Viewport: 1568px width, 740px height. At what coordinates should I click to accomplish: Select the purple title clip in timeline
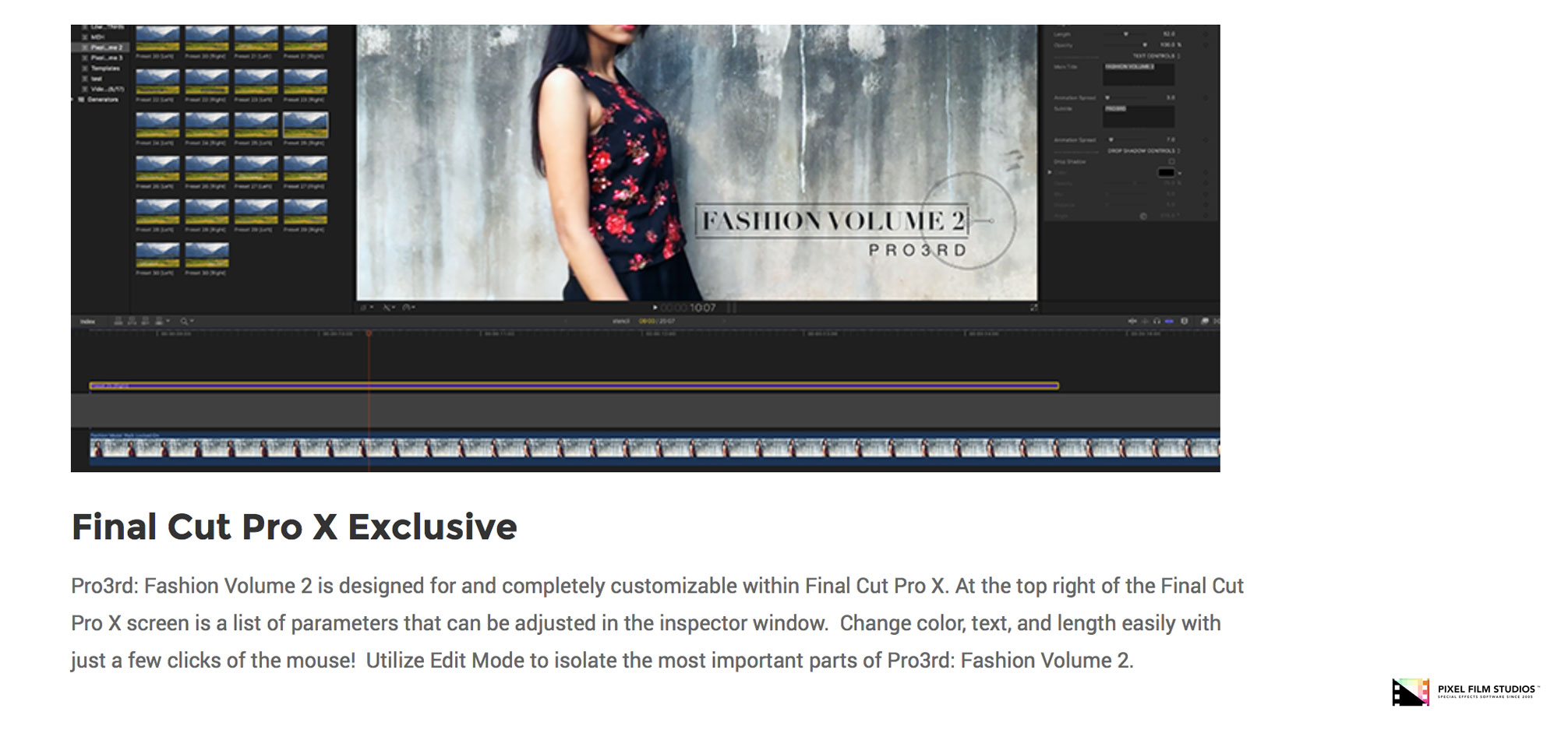coord(574,386)
